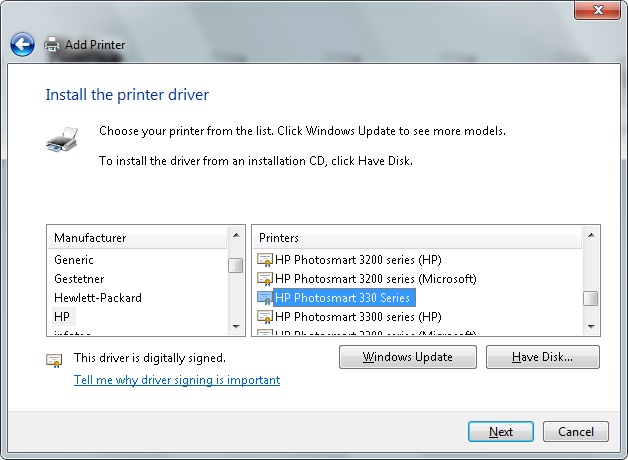This screenshot has height=460, width=628.
Task: Click icon beside HP Photosmart 3200 series (HP)
Action: coord(265,260)
